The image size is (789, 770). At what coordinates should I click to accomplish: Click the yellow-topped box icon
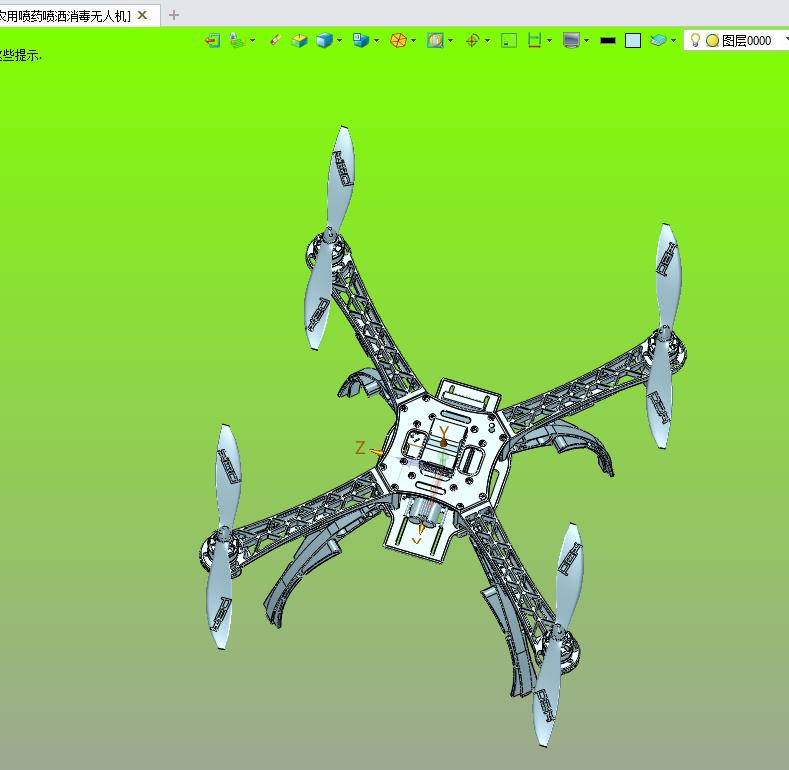[299, 40]
